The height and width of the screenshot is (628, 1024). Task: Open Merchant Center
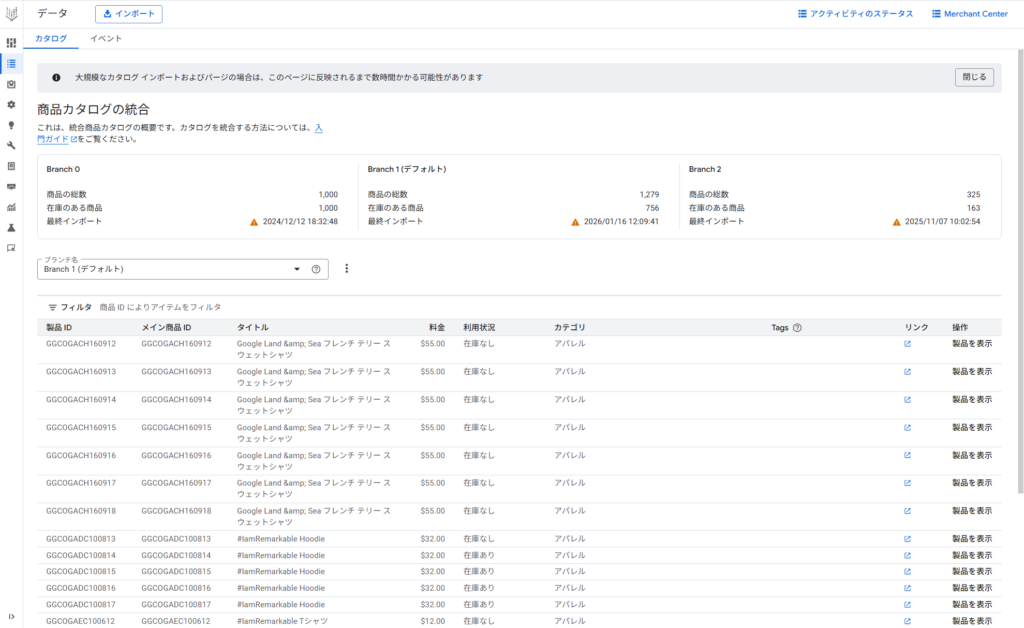tap(970, 14)
